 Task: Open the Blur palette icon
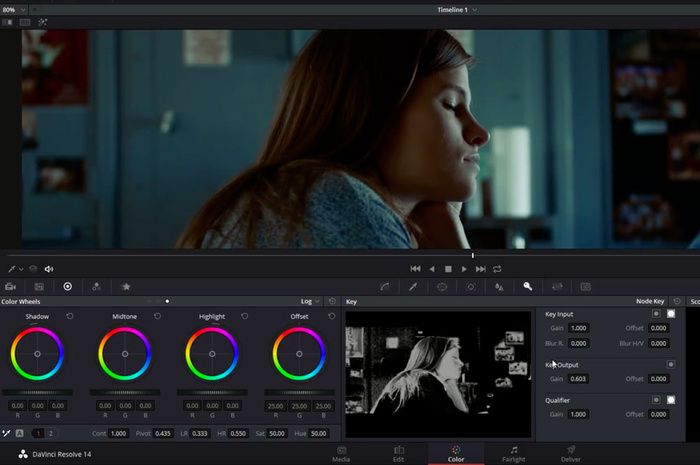[499, 286]
